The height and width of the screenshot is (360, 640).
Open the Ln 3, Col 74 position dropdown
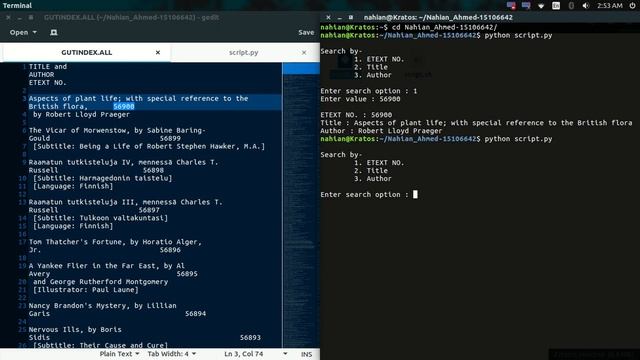(255, 354)
